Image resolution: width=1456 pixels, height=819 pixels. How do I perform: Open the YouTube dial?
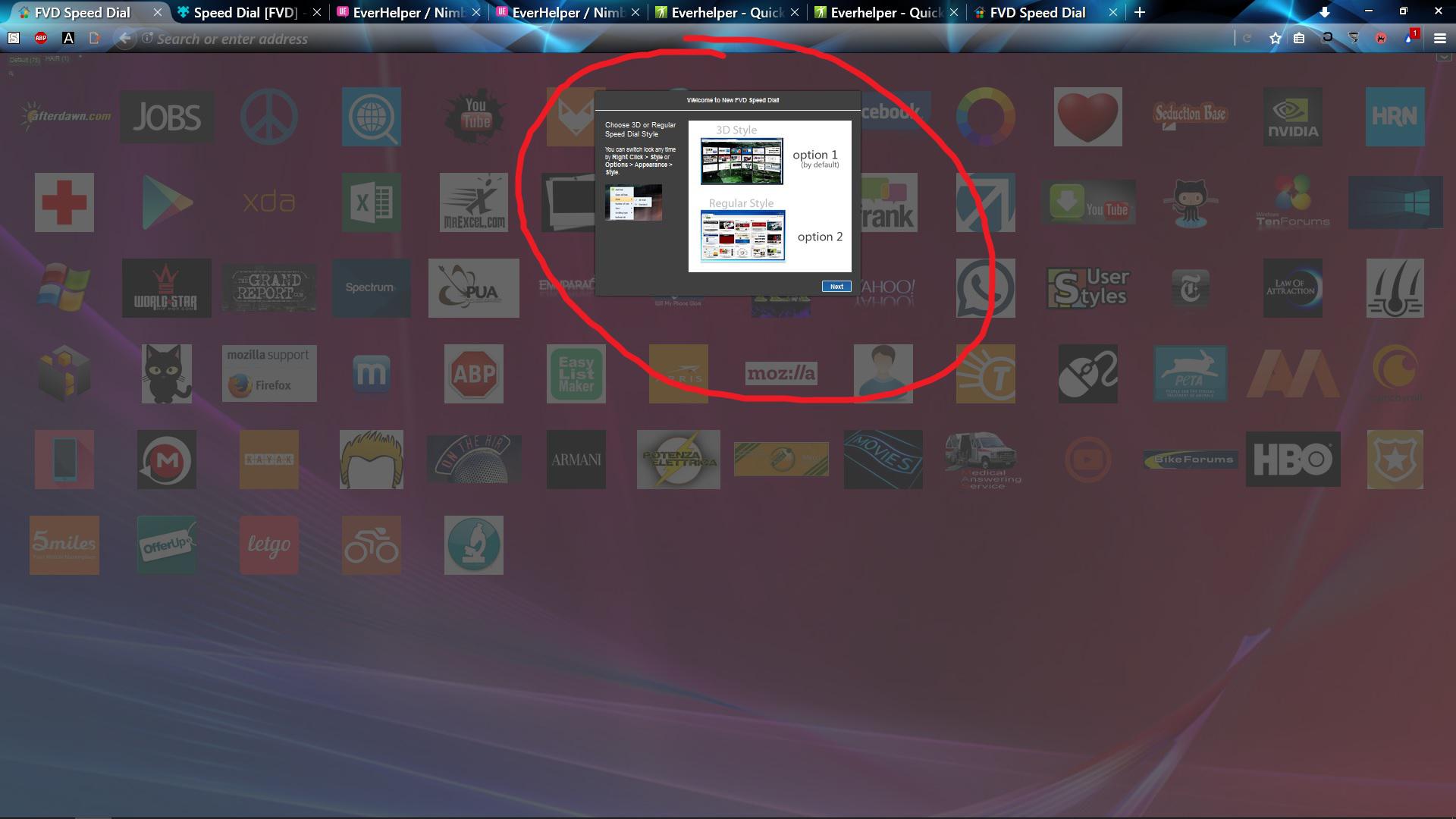click(x=474, y=117)
